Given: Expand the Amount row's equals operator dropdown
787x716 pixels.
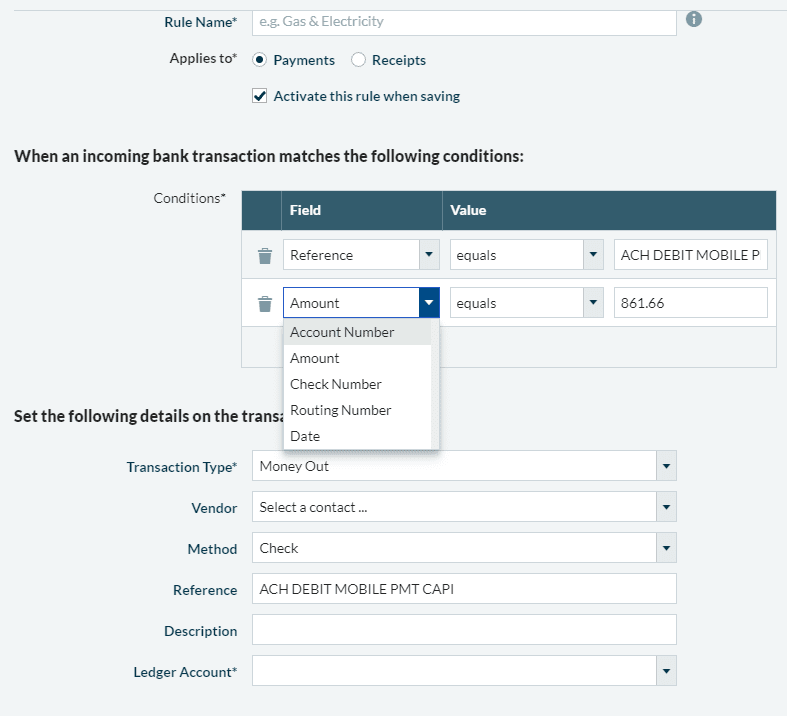Looking at the screenshot, I should 593,303.
